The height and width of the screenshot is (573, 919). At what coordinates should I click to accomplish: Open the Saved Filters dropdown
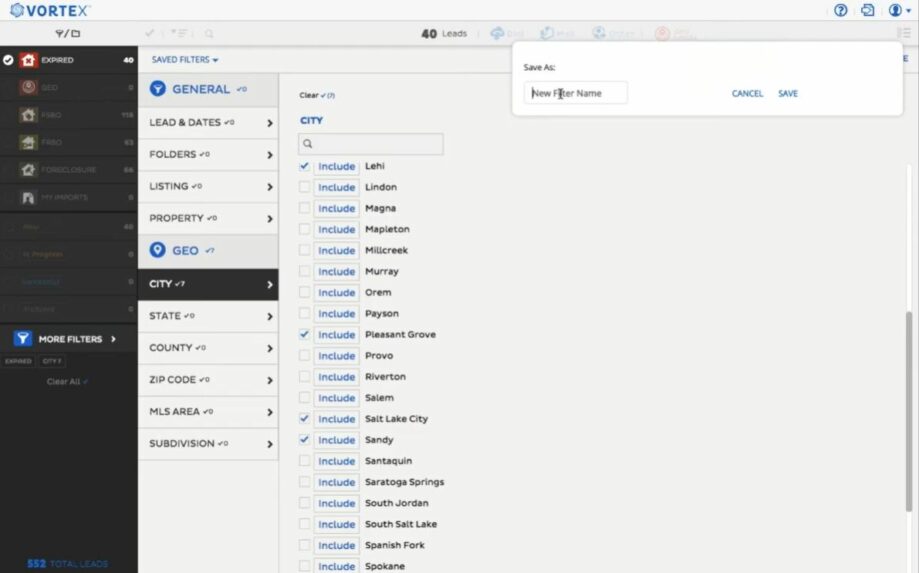[185, 60]
